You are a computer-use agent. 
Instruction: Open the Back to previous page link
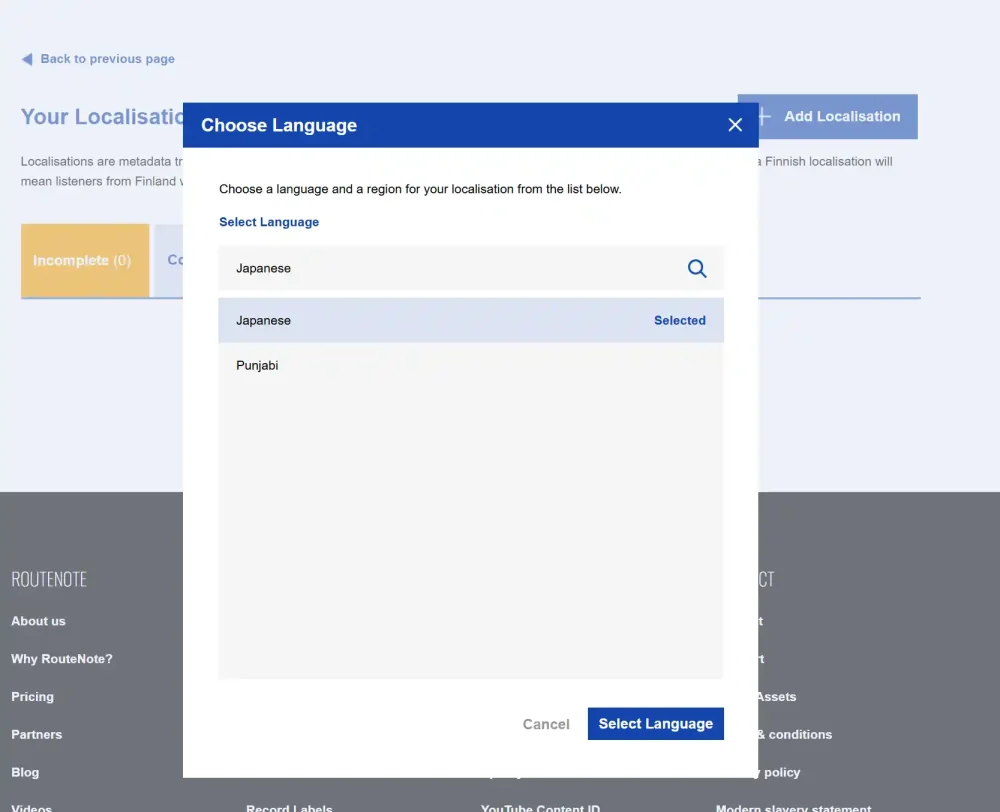pyautogui.click(x=107, y=59)
